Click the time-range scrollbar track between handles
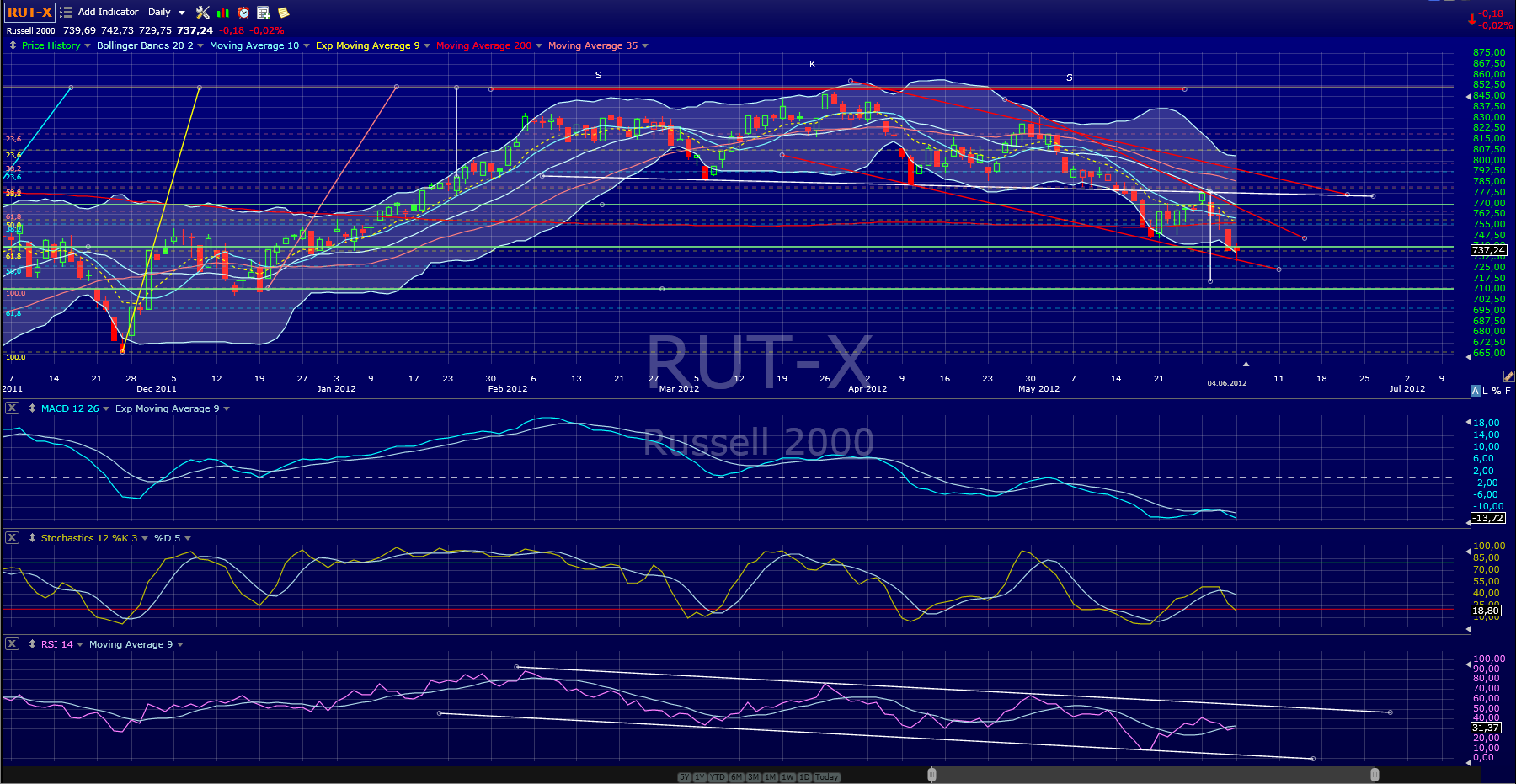 1153,775
